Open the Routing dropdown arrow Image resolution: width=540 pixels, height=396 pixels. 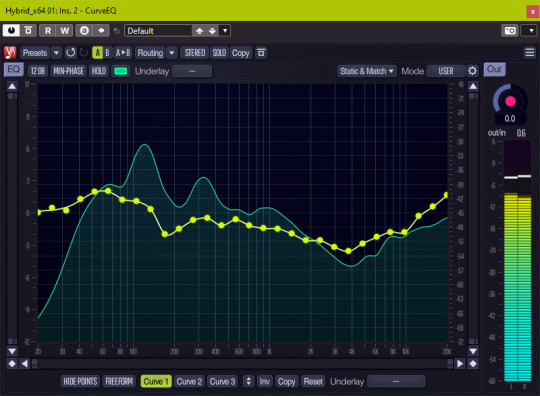click(172, 53)
